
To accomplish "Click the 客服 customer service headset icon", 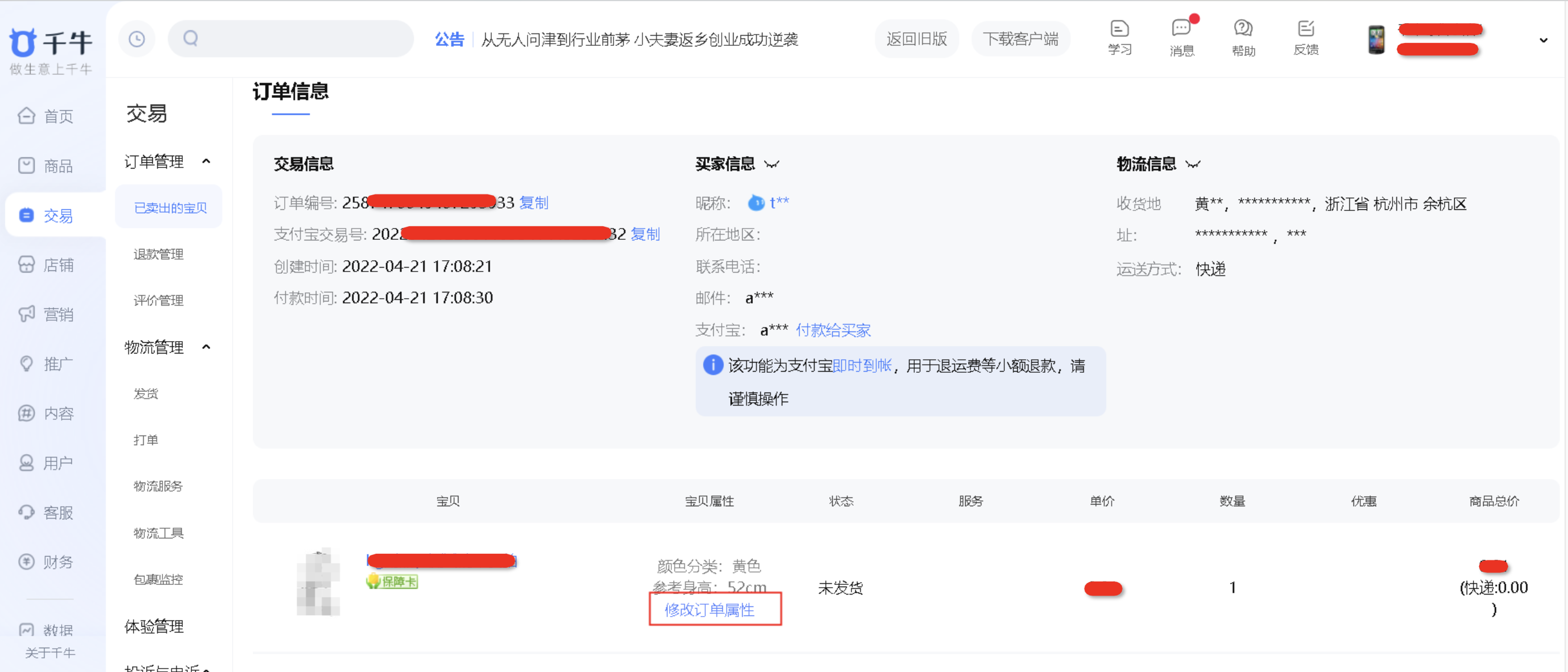I will [x=26, y=512].
